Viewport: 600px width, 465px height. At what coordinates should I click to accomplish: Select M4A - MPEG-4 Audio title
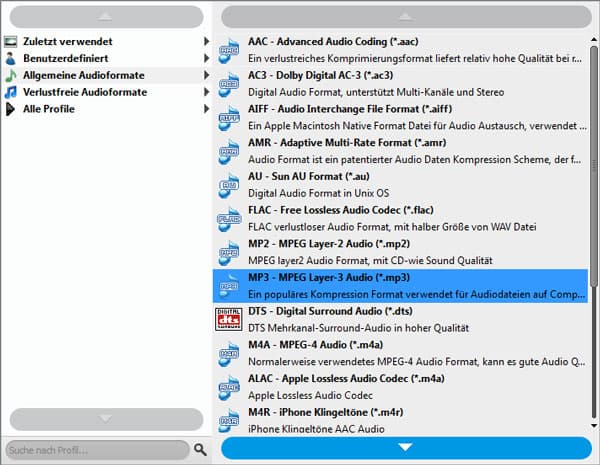[x=316, y=345]
